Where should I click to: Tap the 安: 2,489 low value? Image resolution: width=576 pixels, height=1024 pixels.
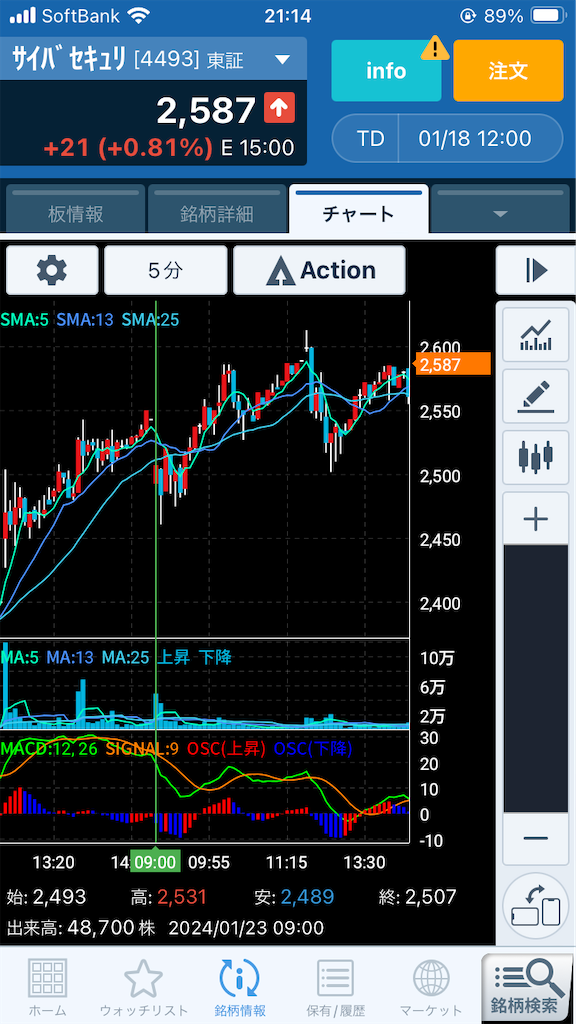point(294,897)
